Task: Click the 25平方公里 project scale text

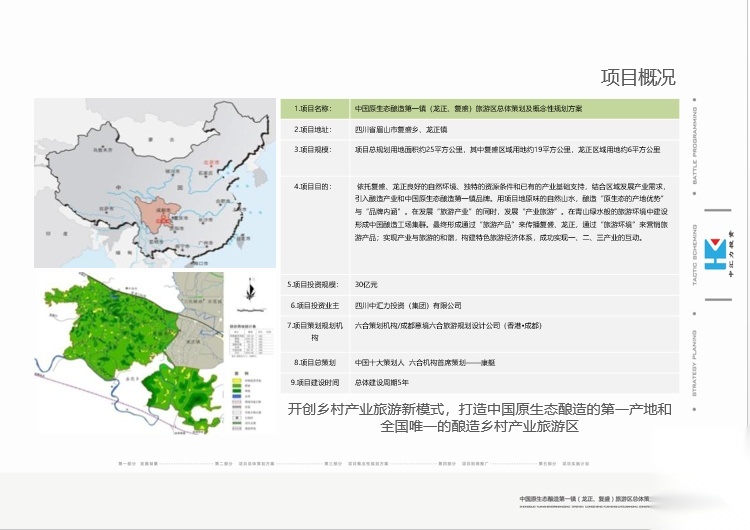Action: click(507, 149)
